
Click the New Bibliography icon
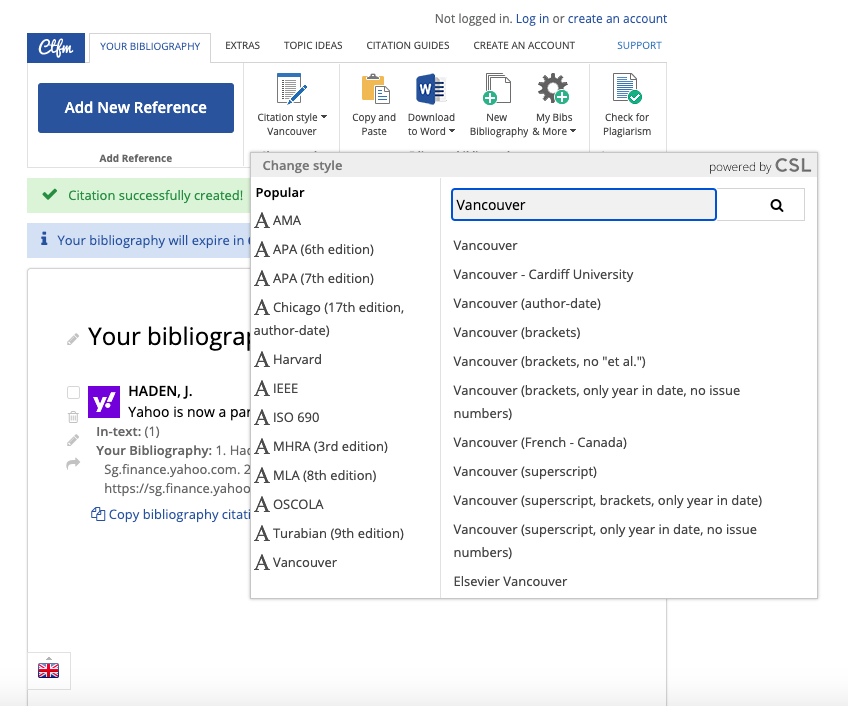pyautogui.click(x=496, y=88)
